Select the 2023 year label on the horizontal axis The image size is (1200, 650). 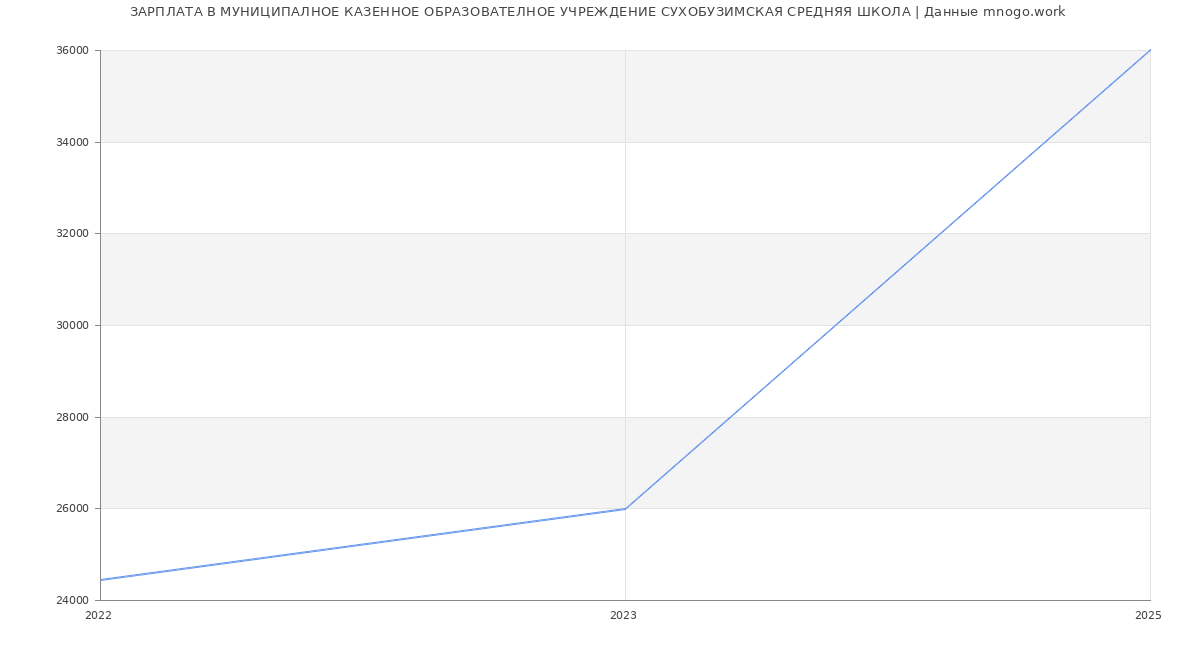pos(623,616)
